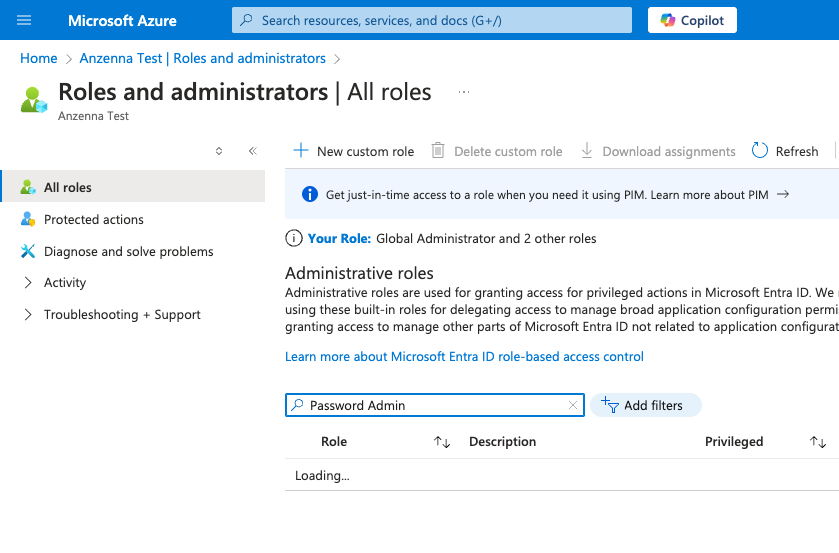This screenshot has width=839, height=553.
Task: Collapse the sidebar with double chevron icon
Action: pos(252,151)
